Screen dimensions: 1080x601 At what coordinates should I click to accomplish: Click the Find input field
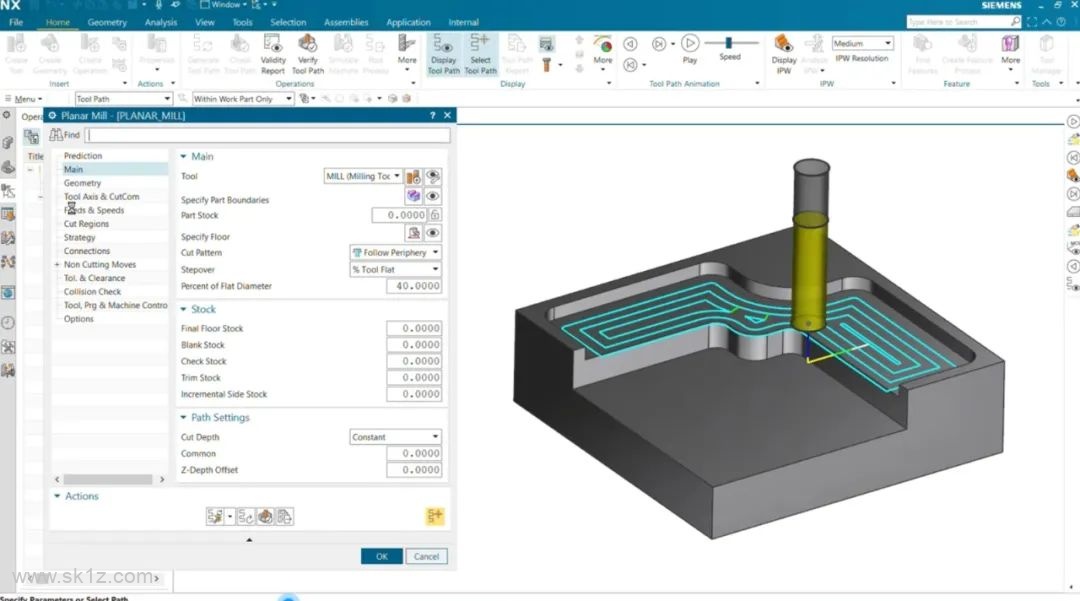pos(268,135)
